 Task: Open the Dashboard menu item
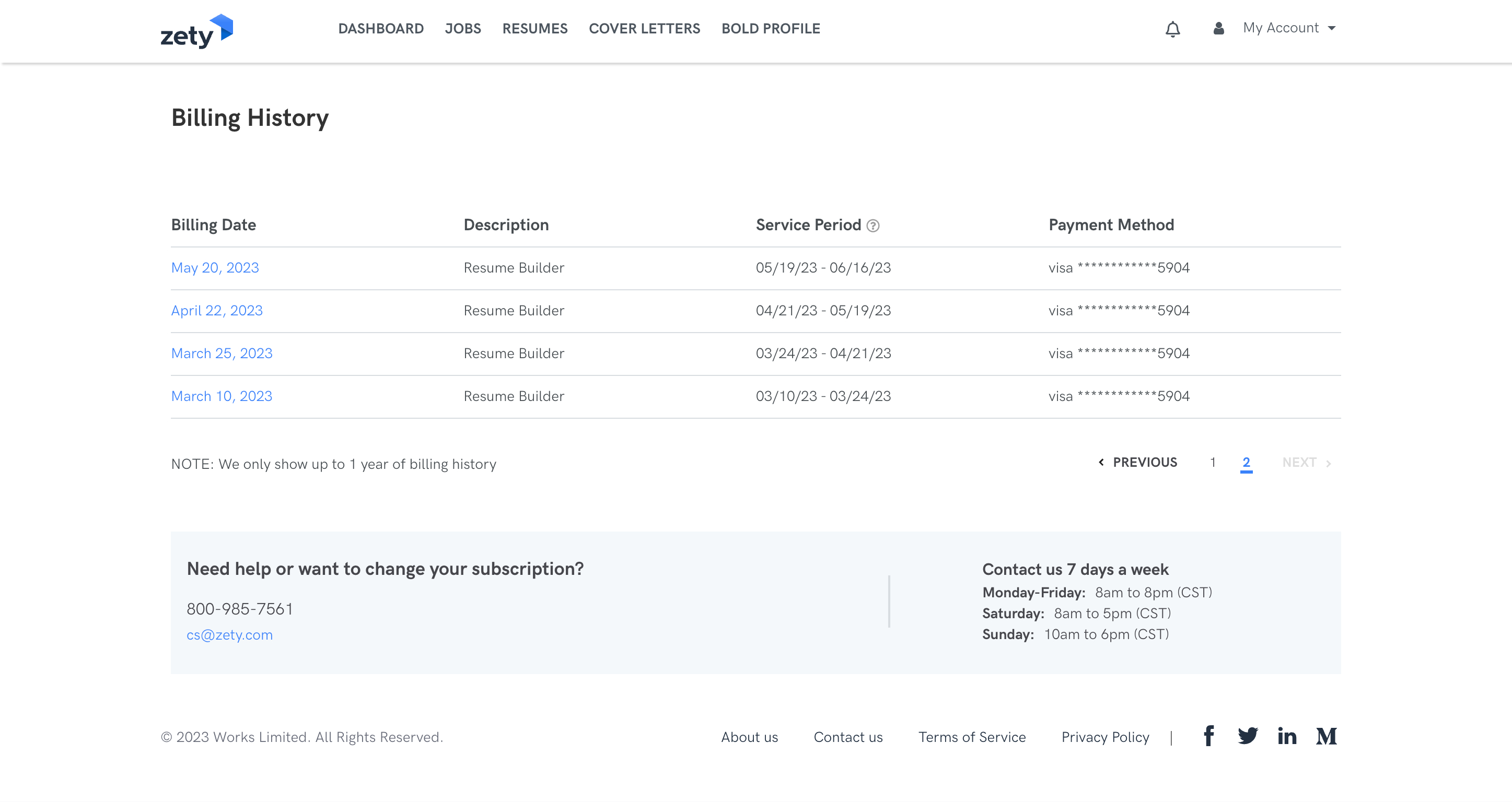(x=380, y=28)
